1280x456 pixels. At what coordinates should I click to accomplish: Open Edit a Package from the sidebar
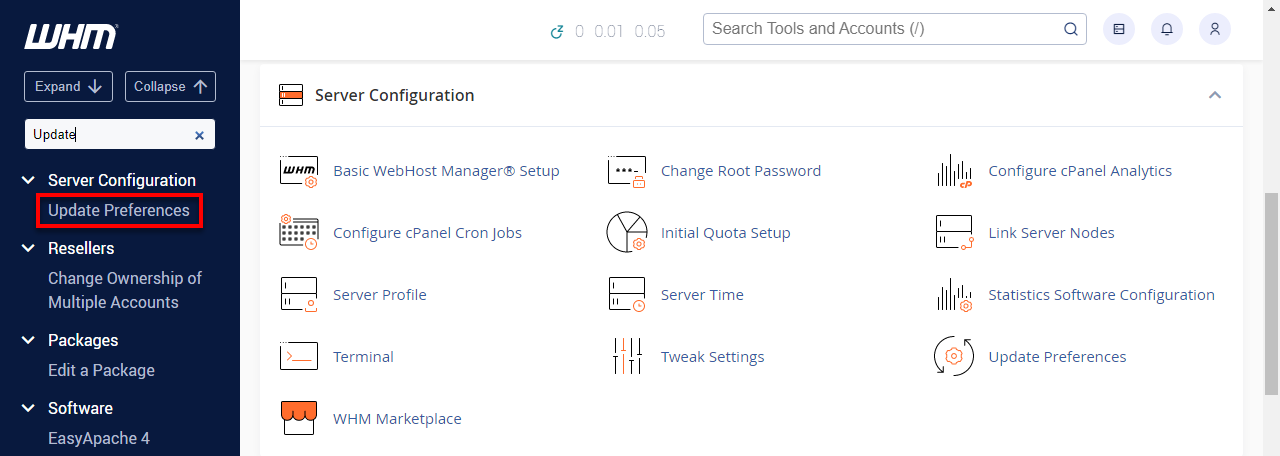click(x=101, y=370)
